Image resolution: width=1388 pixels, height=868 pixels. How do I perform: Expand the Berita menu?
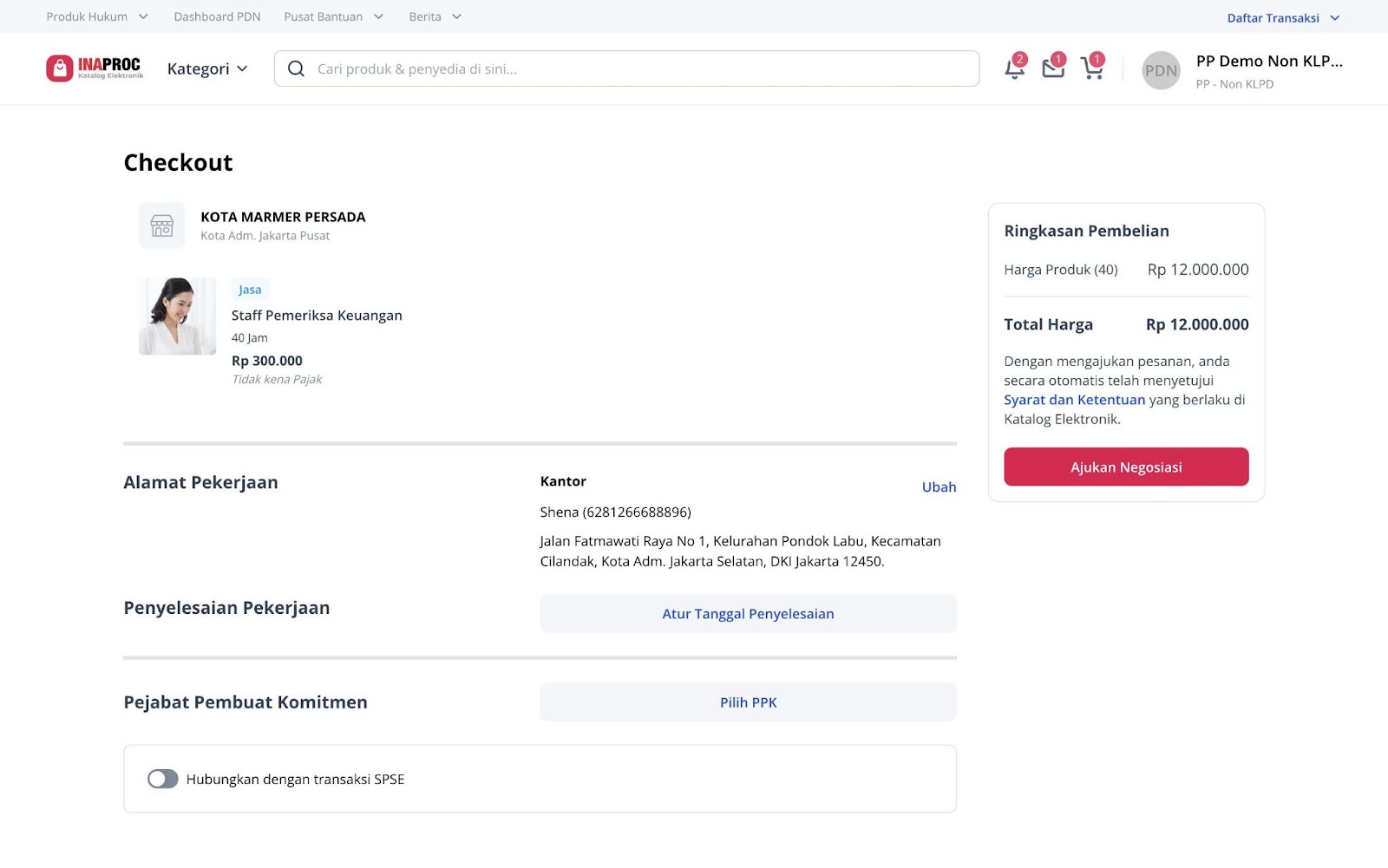click(x=435, y=16)
